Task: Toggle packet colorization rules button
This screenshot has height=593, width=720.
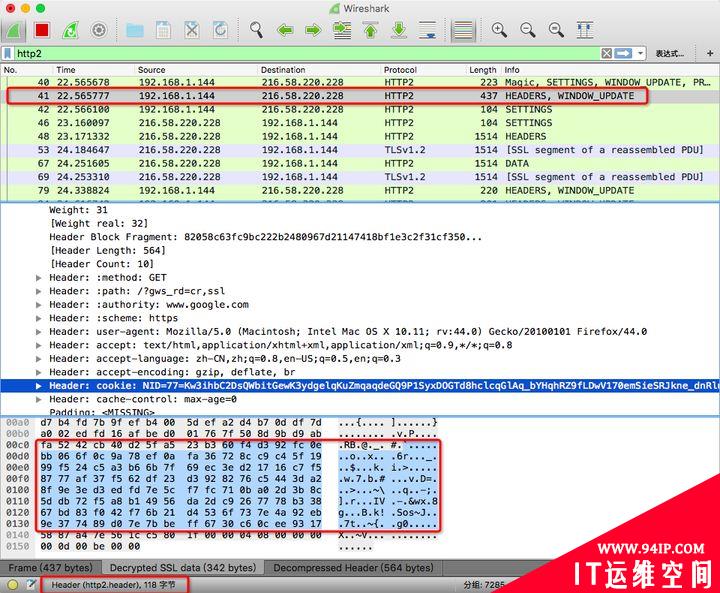Action: click(463, 31)
